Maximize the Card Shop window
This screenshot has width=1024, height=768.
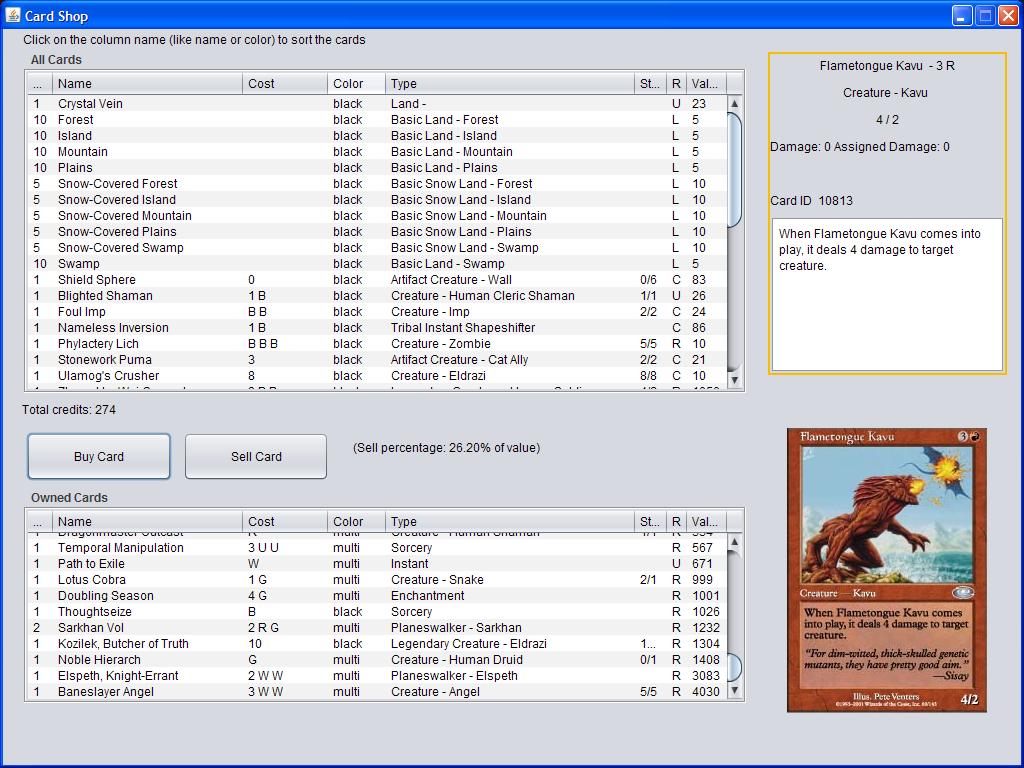tap(985, 15)
